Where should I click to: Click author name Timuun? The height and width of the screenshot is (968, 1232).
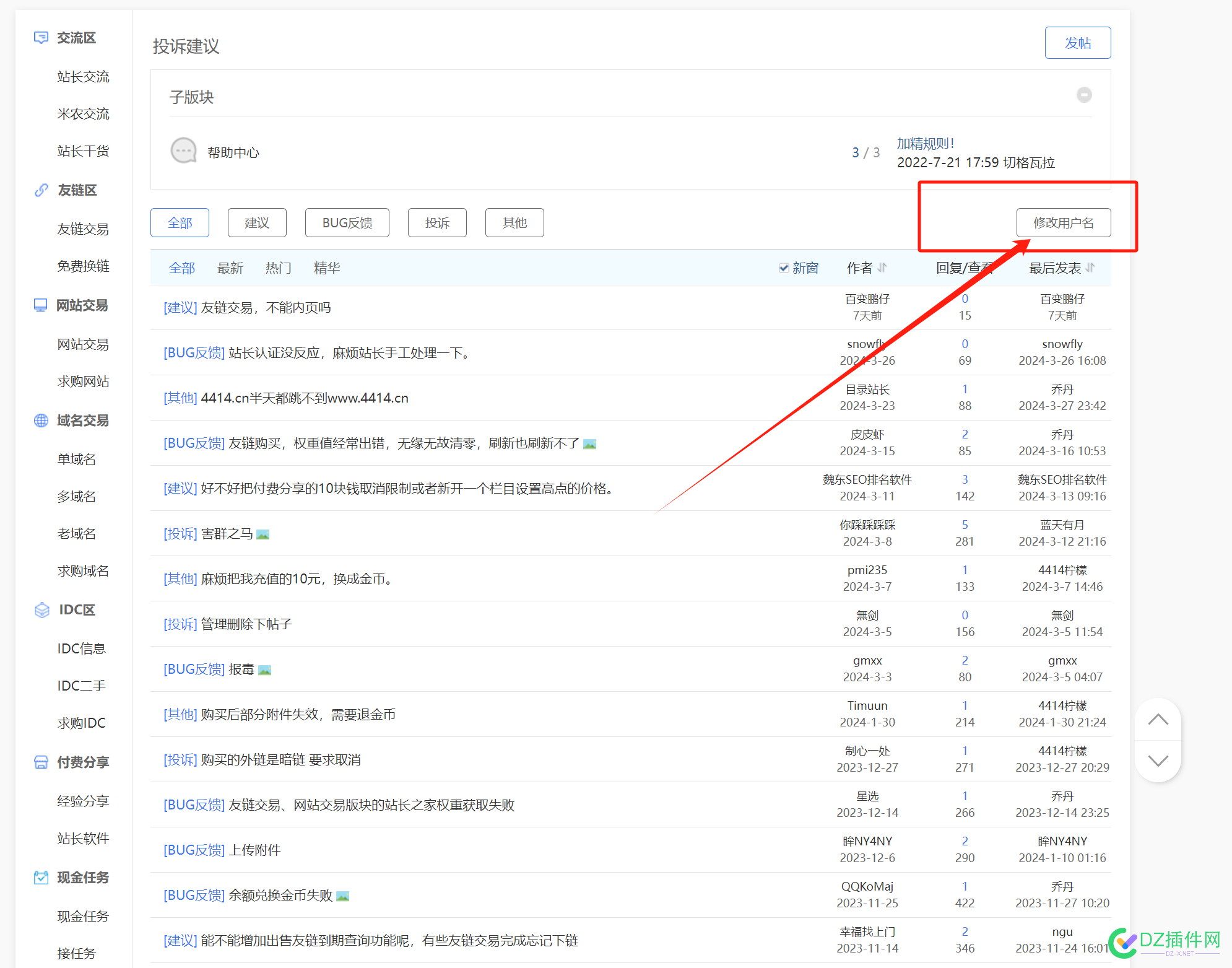point(867,706)
